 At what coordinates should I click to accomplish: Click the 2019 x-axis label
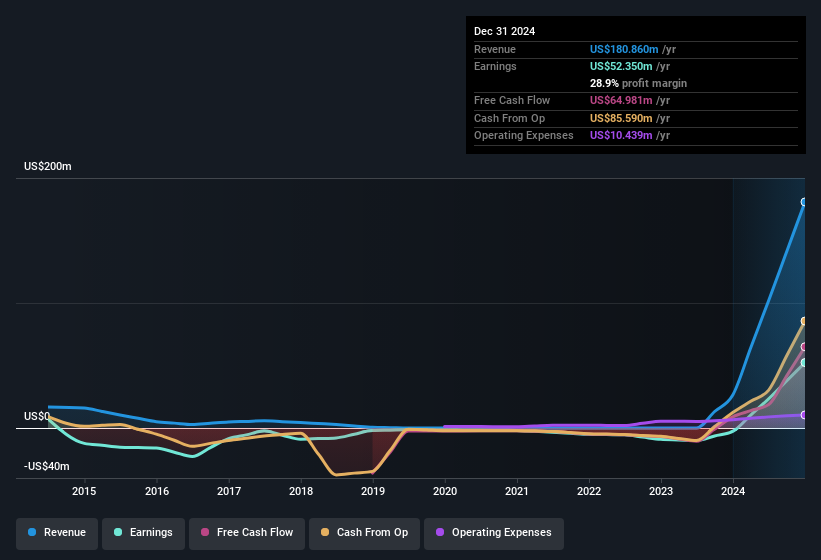(x=373, y=491)
